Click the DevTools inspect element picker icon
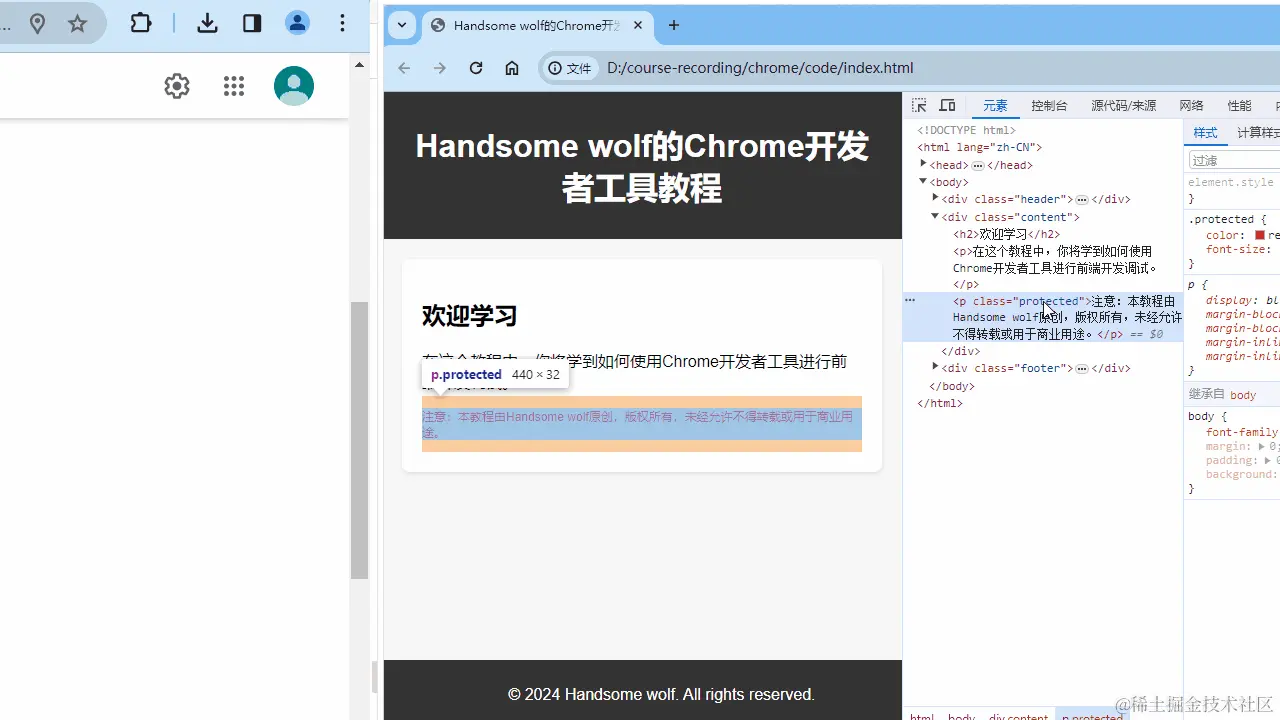 [x=919, y=105]
